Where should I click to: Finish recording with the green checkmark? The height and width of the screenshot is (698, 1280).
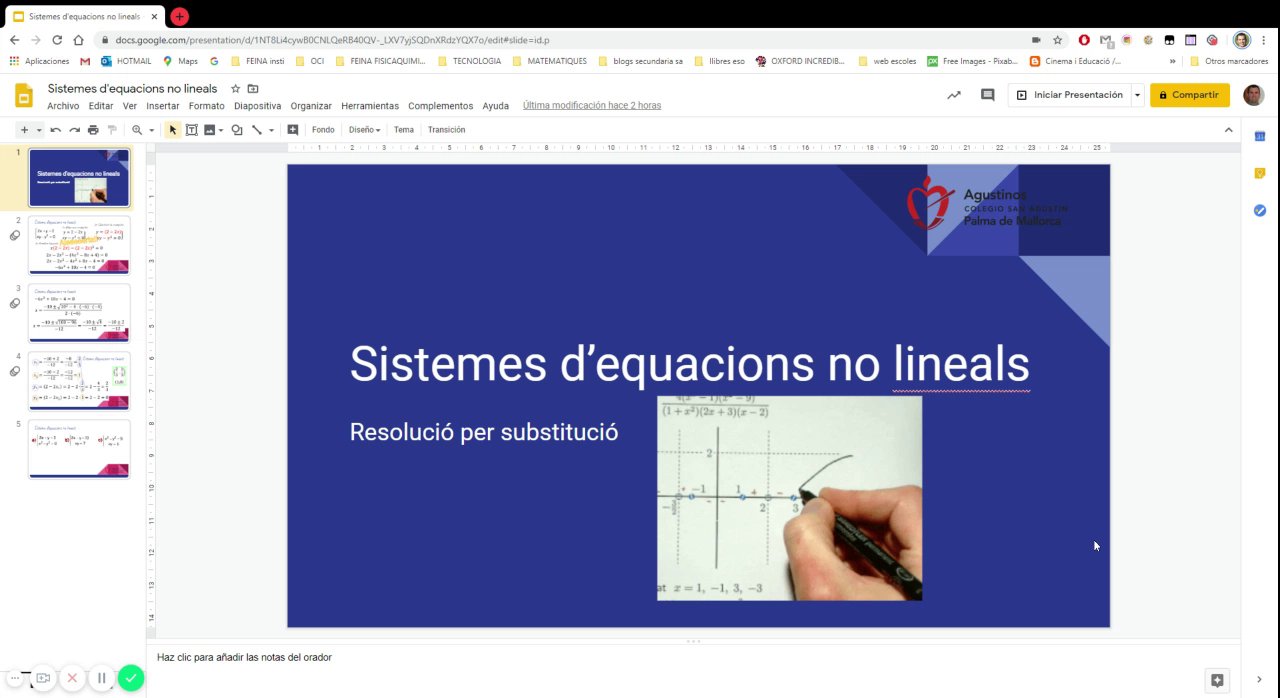(131, 678)
